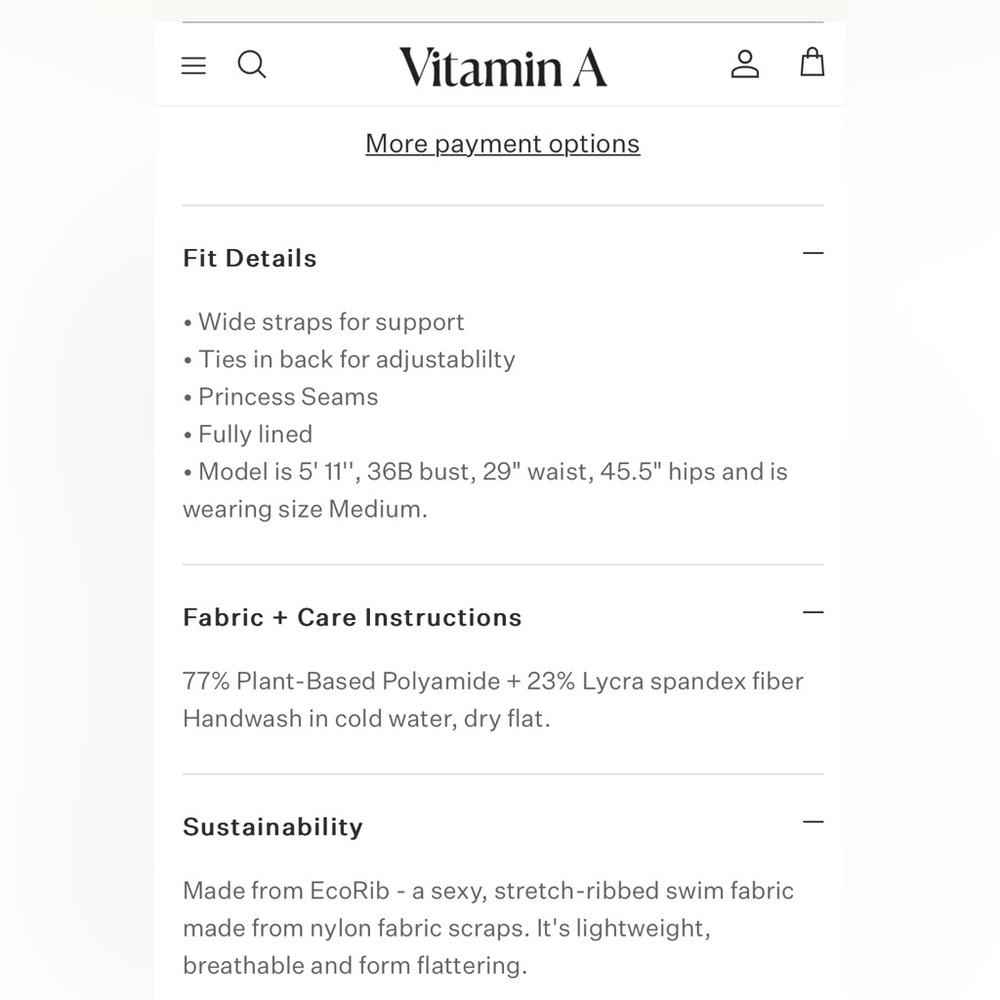Click the 'Princess Seams' bullet text

pos(281,397)
